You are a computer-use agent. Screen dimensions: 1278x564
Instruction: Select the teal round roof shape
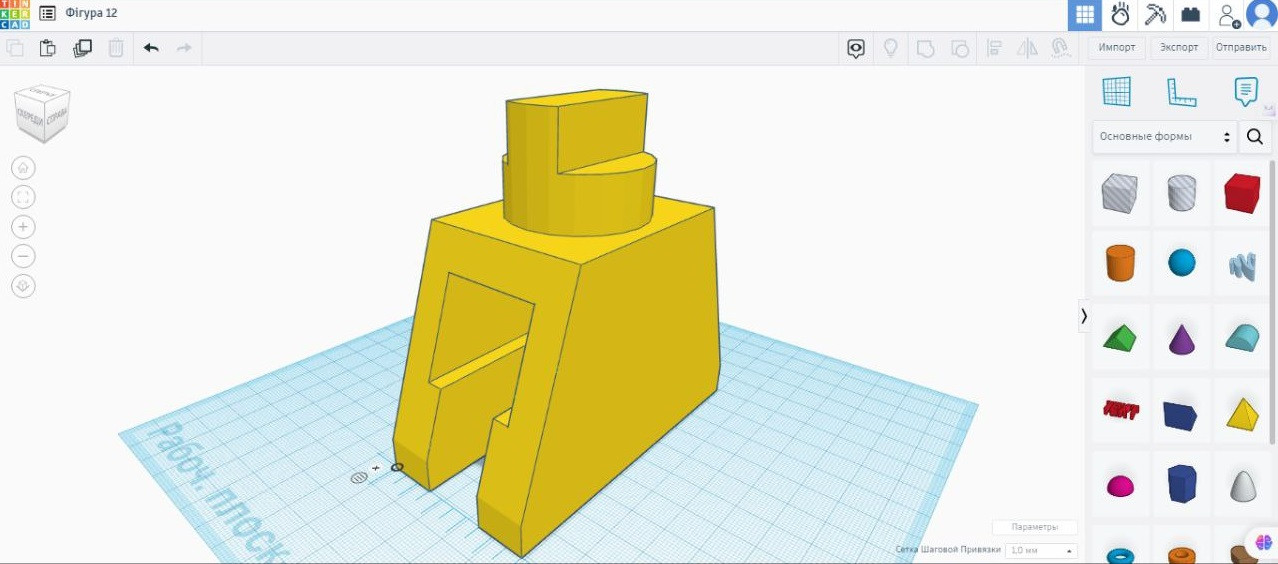pyautogui.click(x=1242, y=337)
